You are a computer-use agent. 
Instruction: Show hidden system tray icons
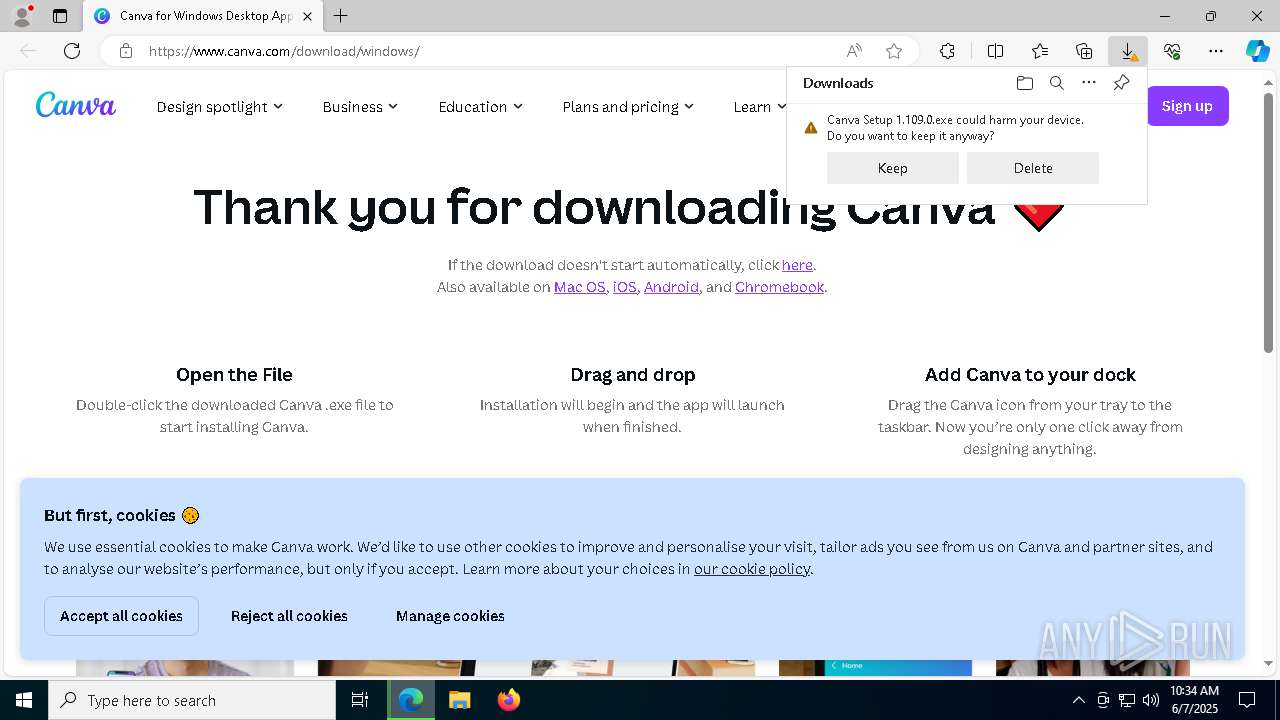click(1078, 700)
